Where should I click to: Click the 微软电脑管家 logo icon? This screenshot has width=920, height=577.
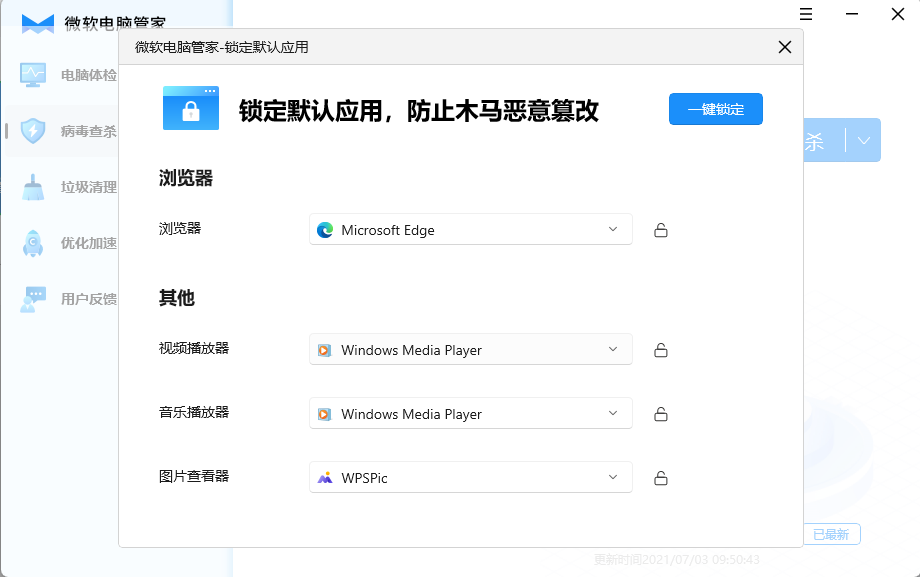(38, 24)
